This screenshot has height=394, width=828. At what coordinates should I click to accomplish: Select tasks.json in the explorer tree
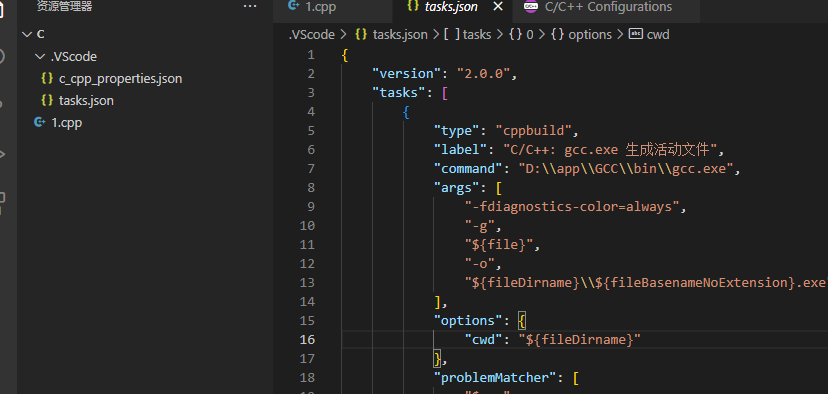(86, 100)
